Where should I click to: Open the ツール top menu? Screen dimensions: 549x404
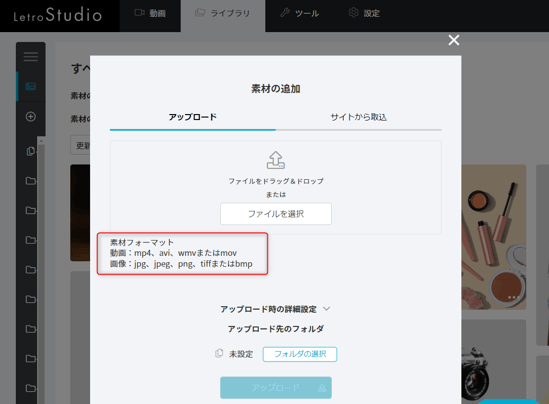point(300,13)
